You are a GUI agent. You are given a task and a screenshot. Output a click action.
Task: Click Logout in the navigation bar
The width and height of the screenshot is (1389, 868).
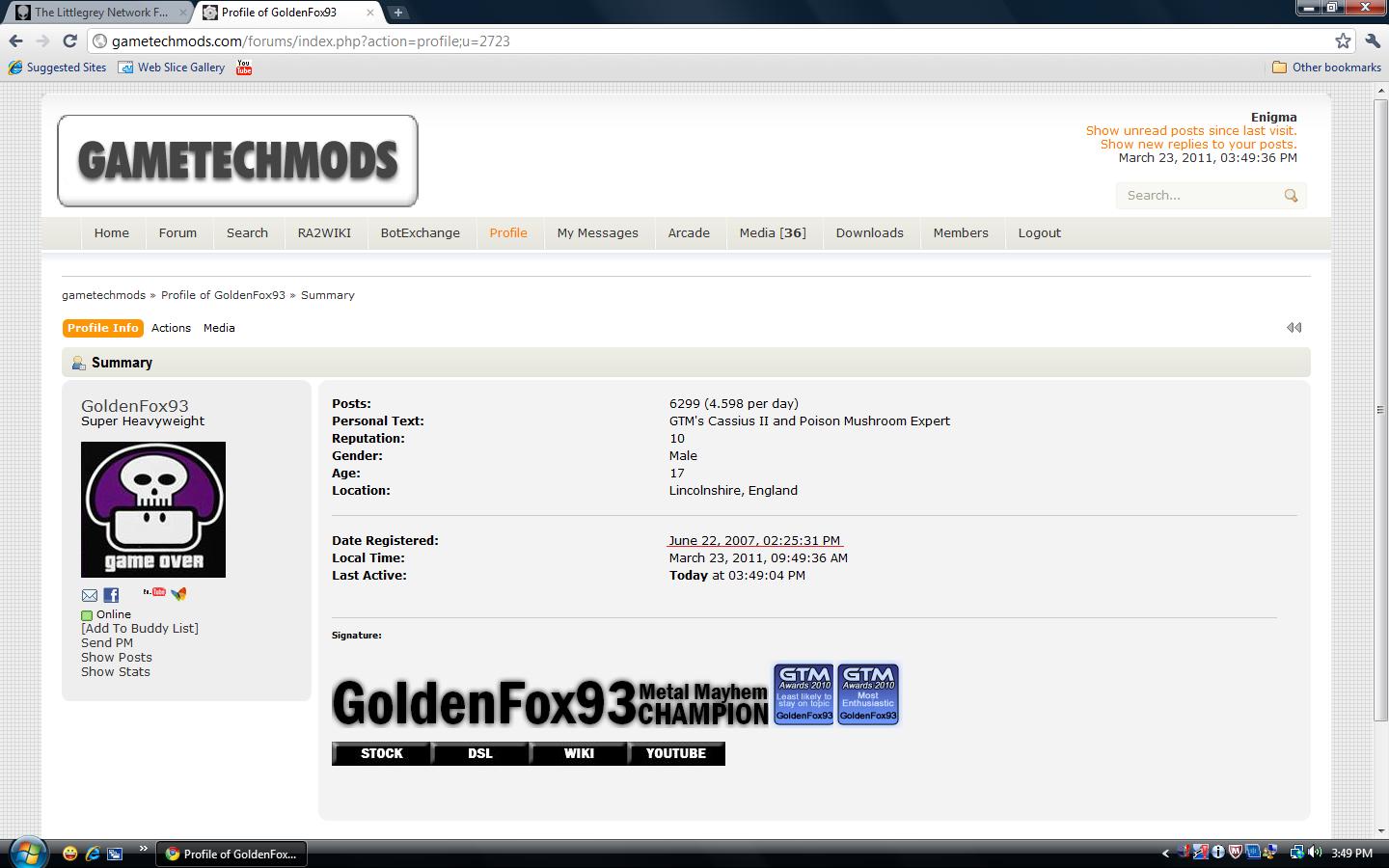pyautogui.click(x=1039, y=233)
